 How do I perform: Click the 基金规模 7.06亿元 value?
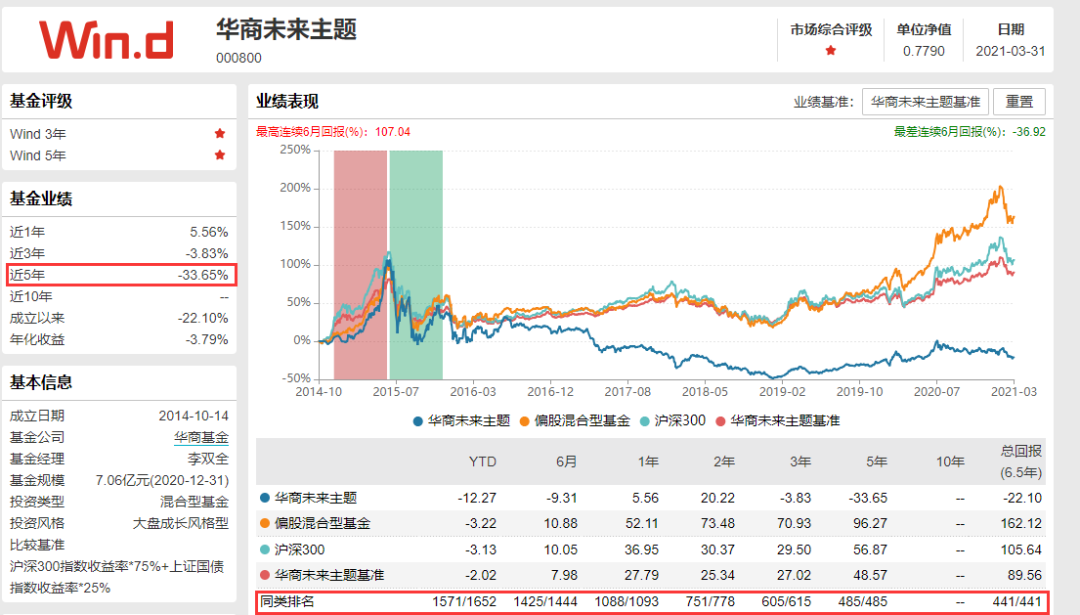162,480
